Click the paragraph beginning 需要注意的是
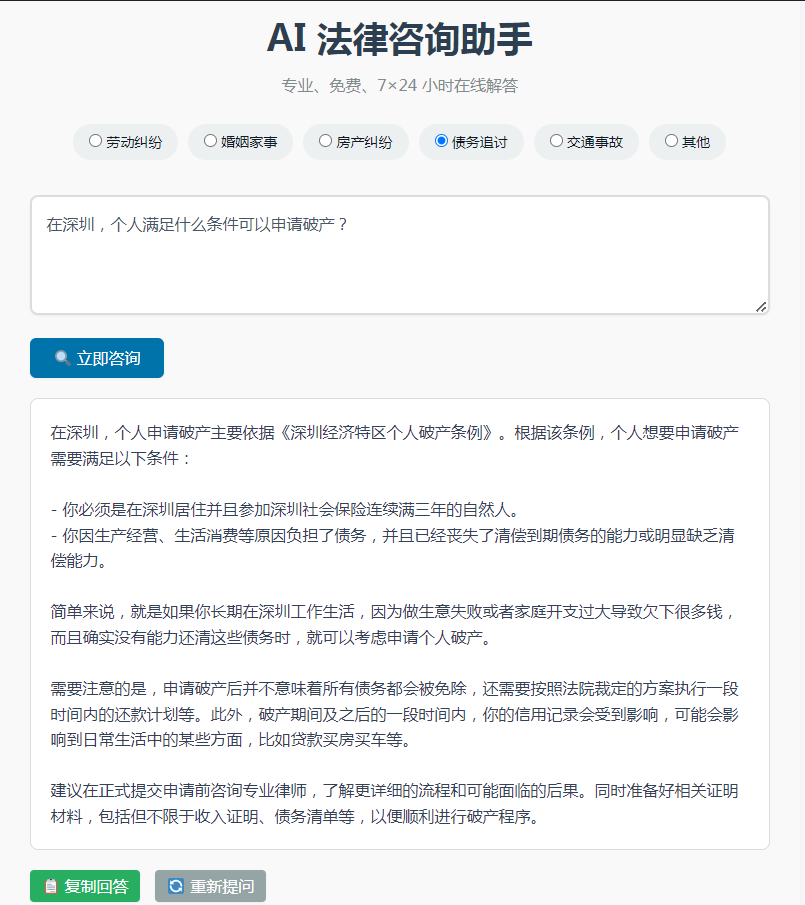Viewport: 805px width, 905px height. (395, 714)
